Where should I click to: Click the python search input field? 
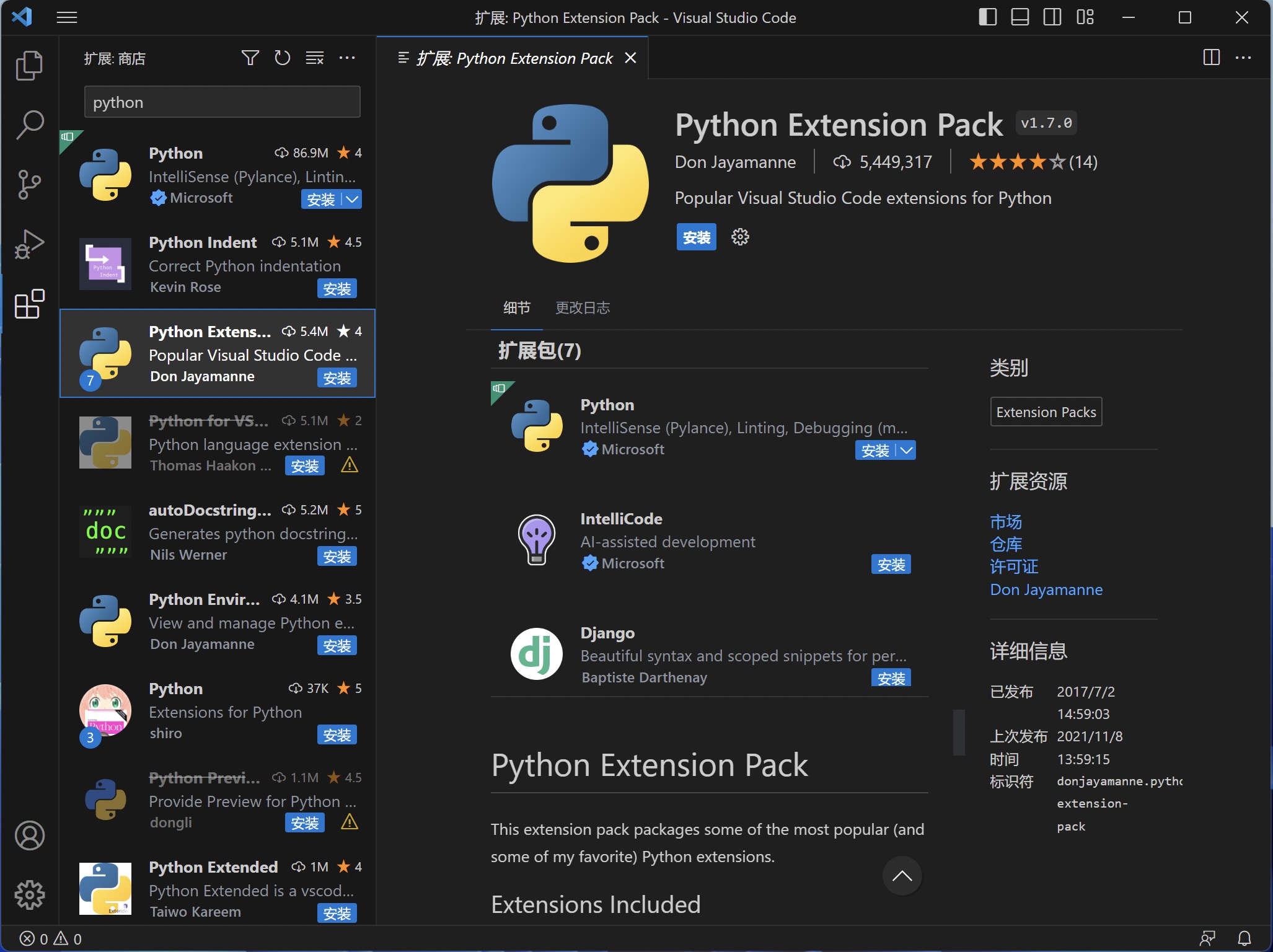222,102
